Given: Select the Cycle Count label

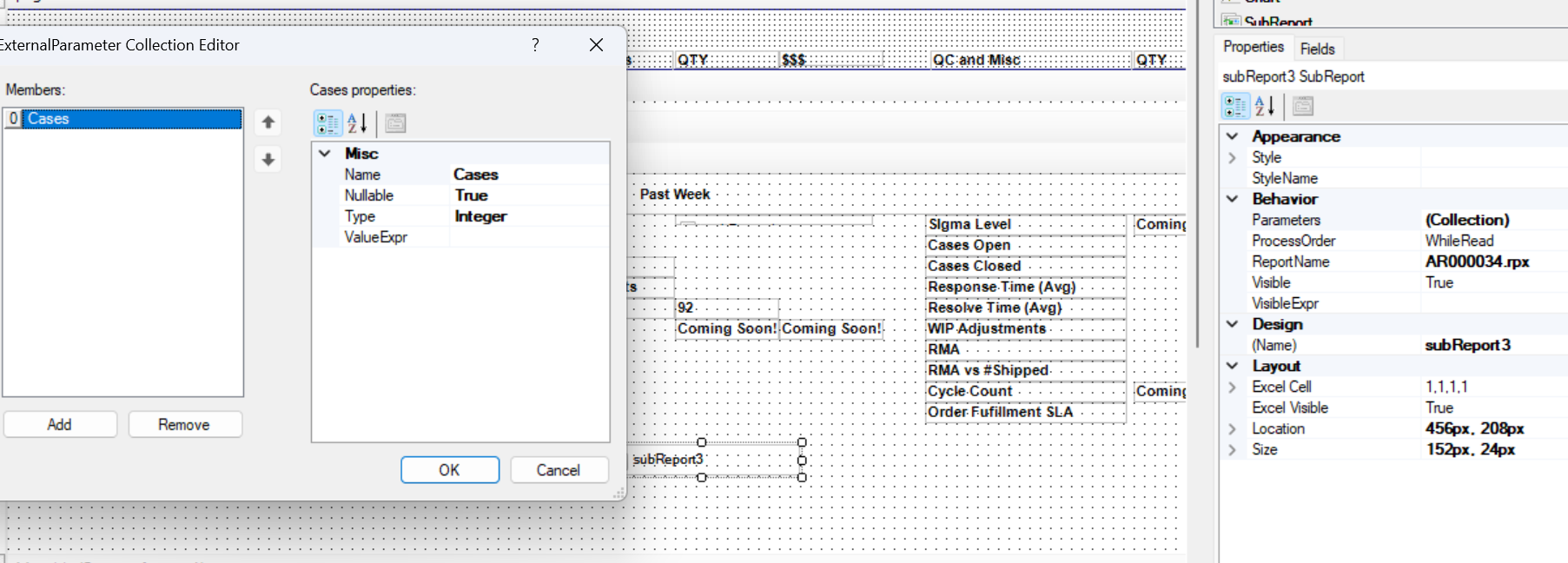Looking at the screenshot, I should (x=1026, y=391).
